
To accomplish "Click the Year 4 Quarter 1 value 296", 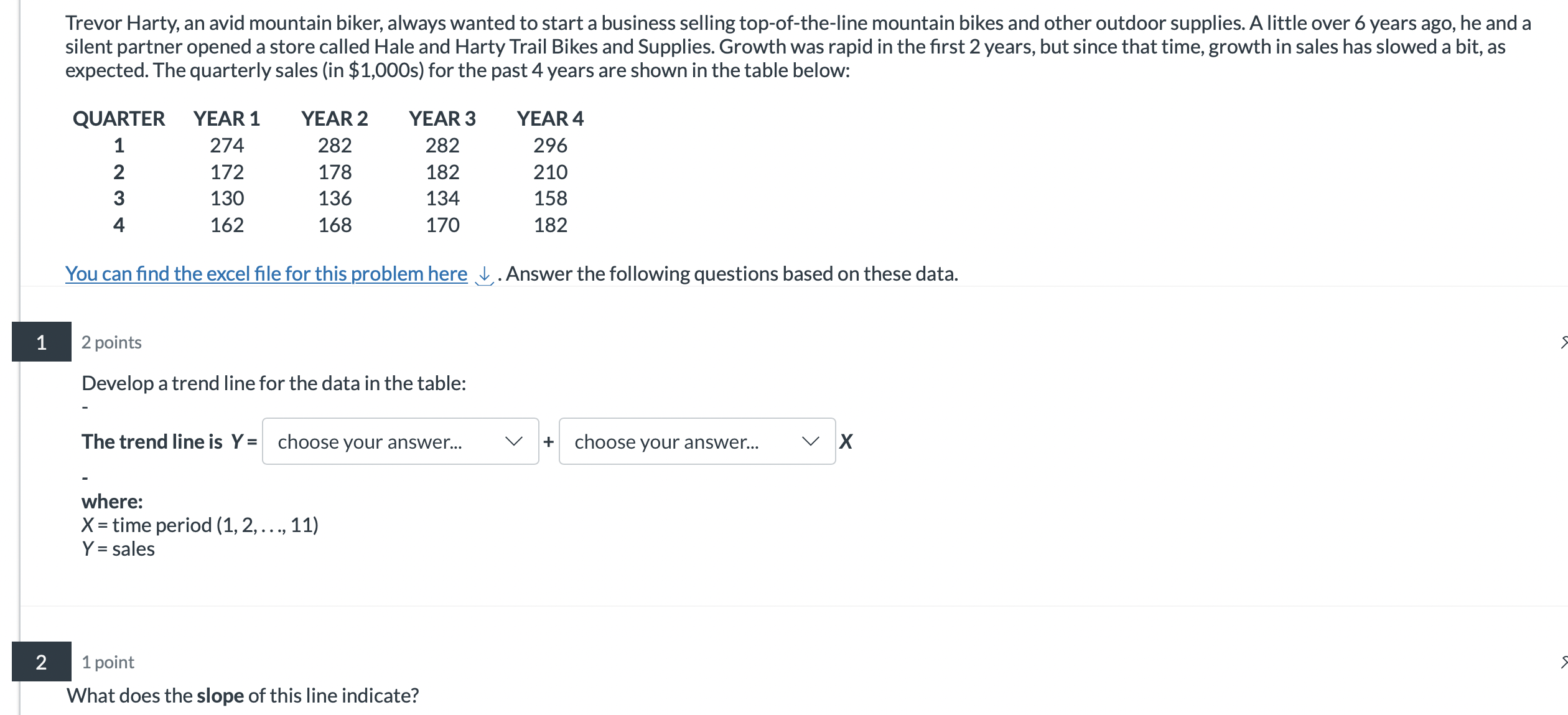I will pyautogui.click(x=550, y=145).
